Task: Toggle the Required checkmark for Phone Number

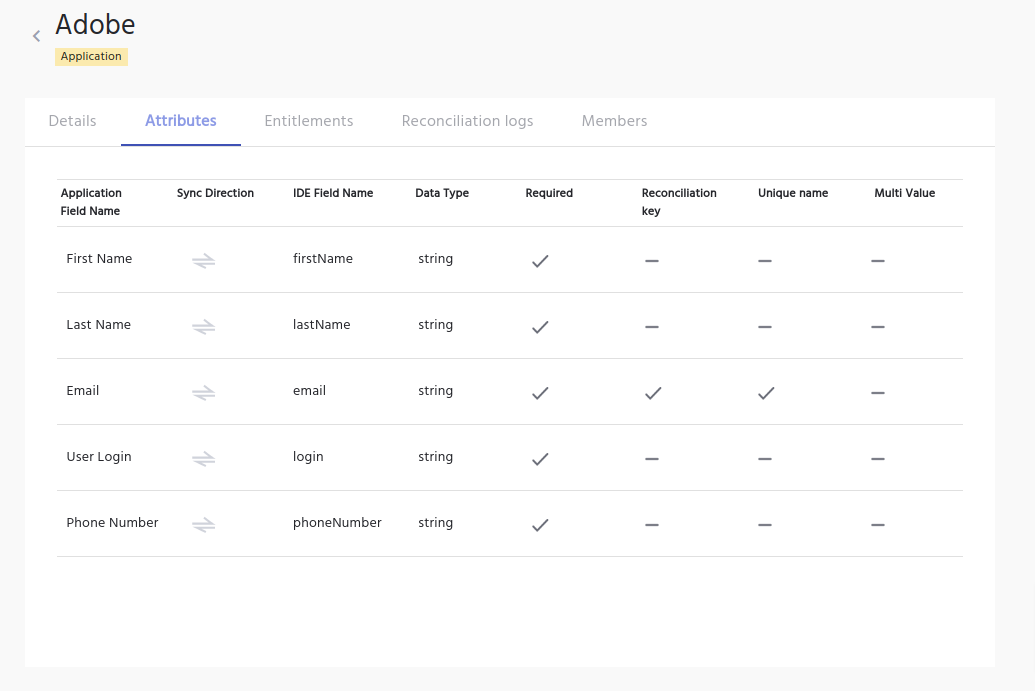Action: (x=540, y=524)
